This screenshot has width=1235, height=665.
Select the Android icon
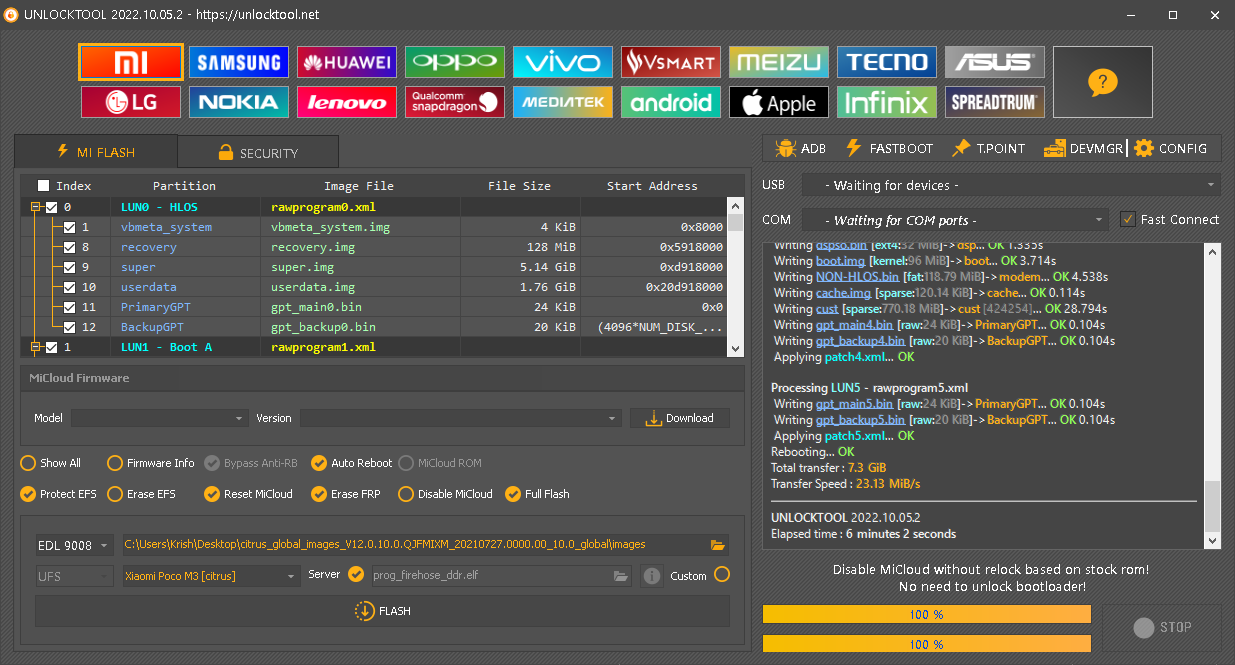(x=671, y=102)
